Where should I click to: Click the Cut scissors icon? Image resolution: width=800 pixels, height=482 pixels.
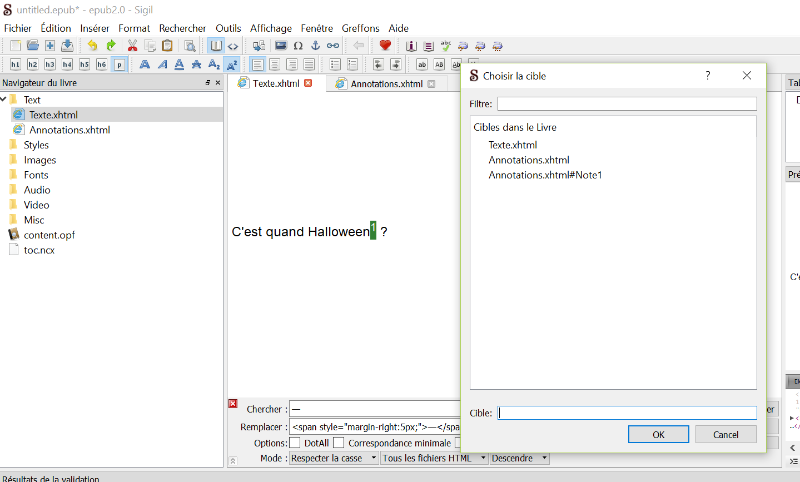(132, 46)
